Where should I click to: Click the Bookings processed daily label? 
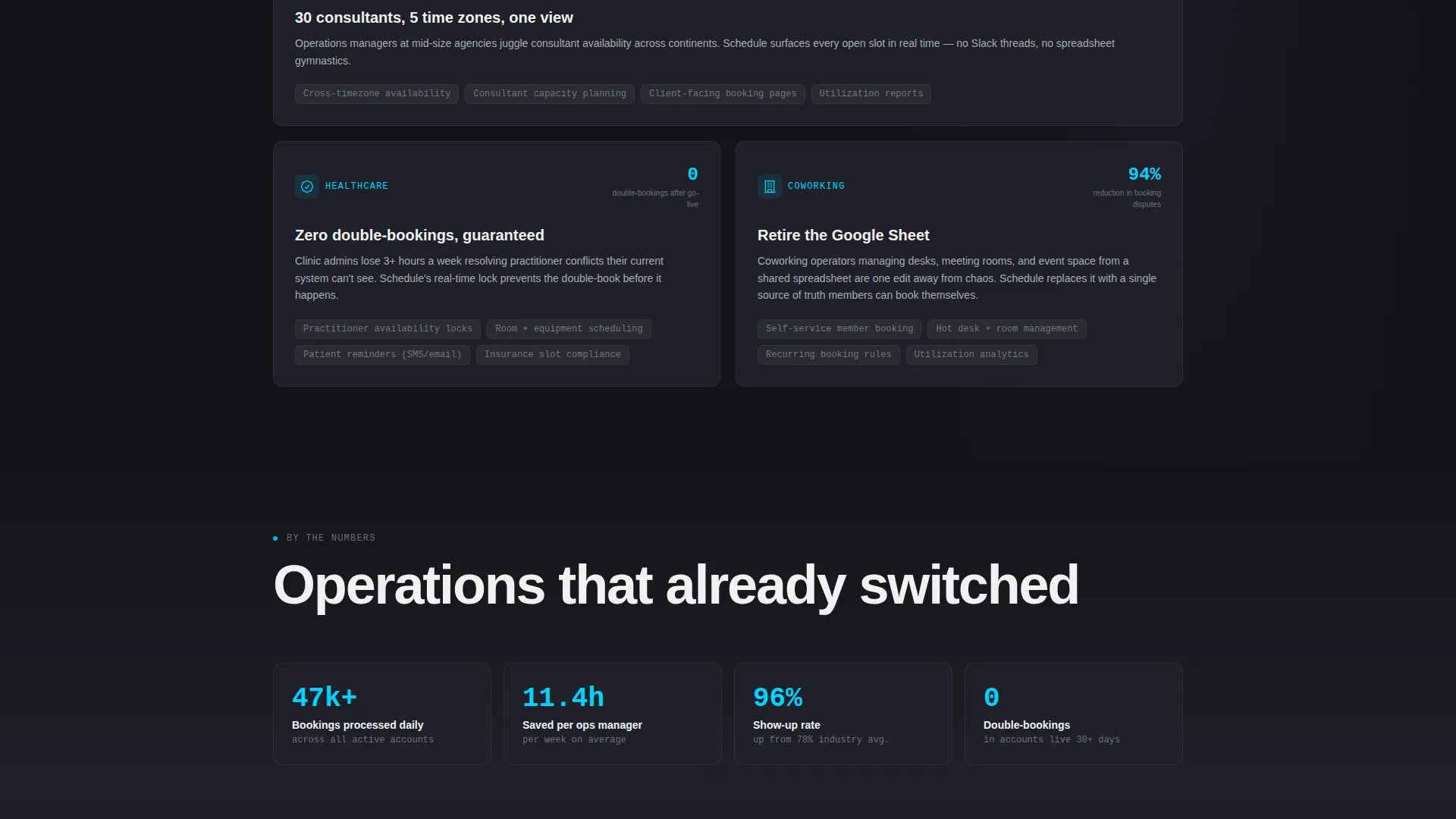coord(357,725)
